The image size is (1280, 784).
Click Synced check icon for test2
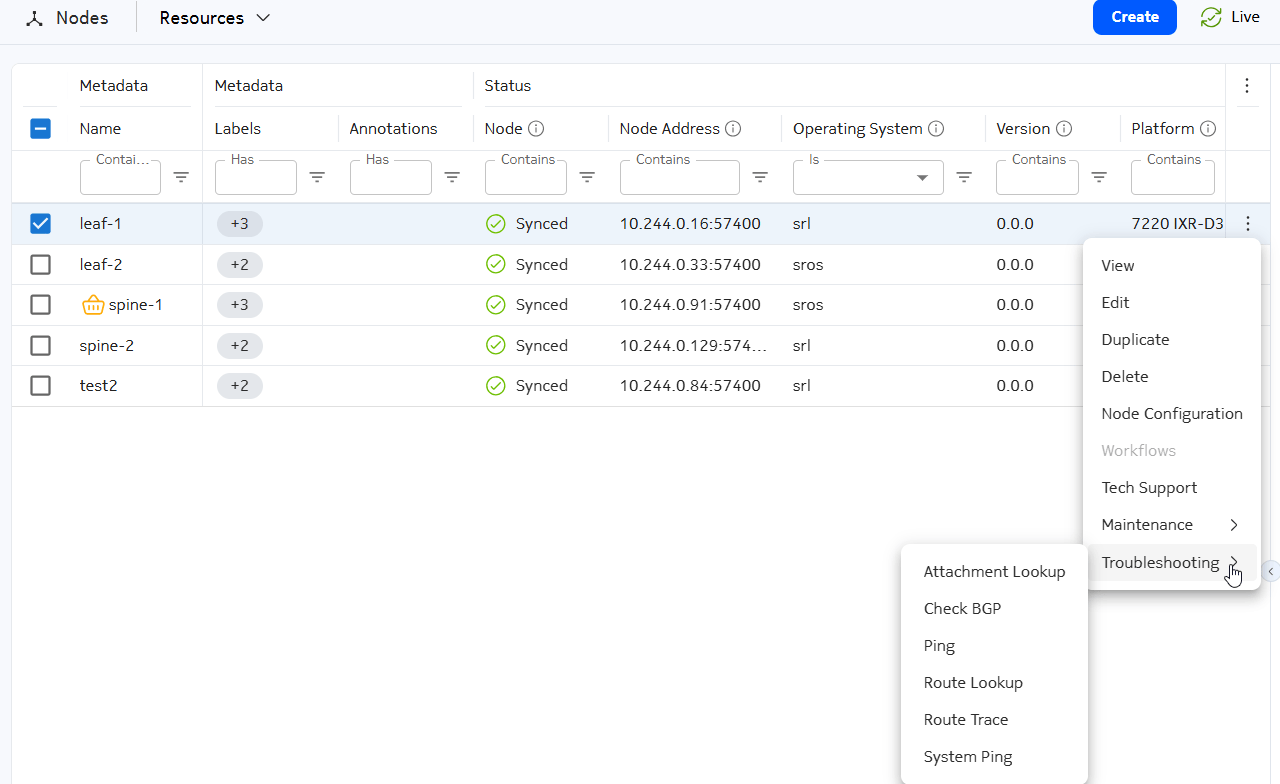pyautogui.click(x=495, y=386)
